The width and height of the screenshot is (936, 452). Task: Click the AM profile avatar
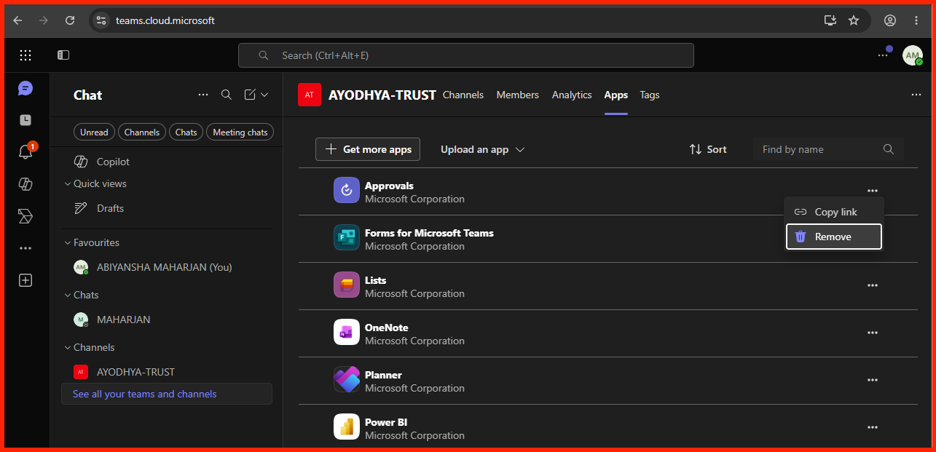(x=912, y=56)
